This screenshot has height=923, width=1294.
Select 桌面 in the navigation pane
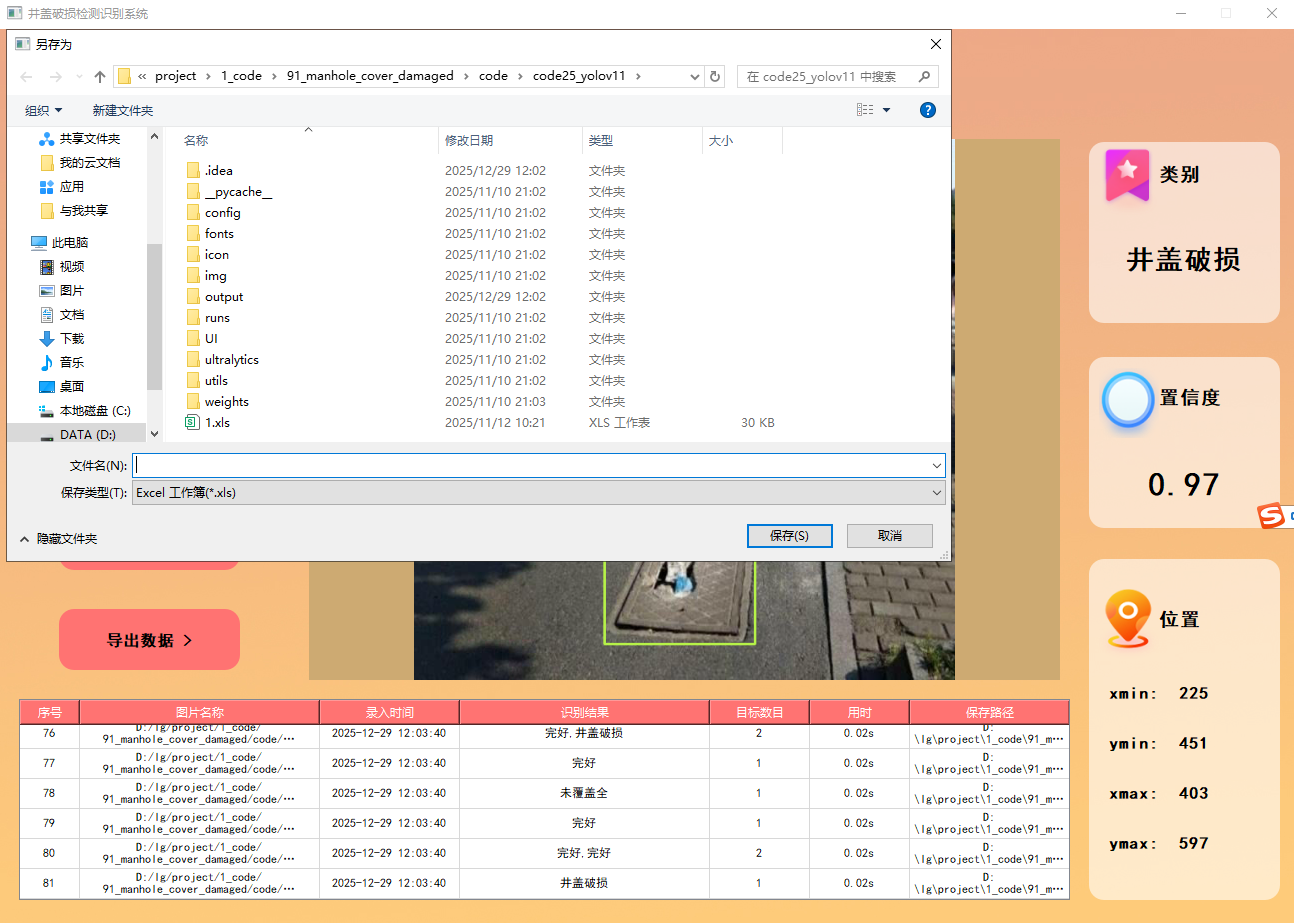point(62,386)
